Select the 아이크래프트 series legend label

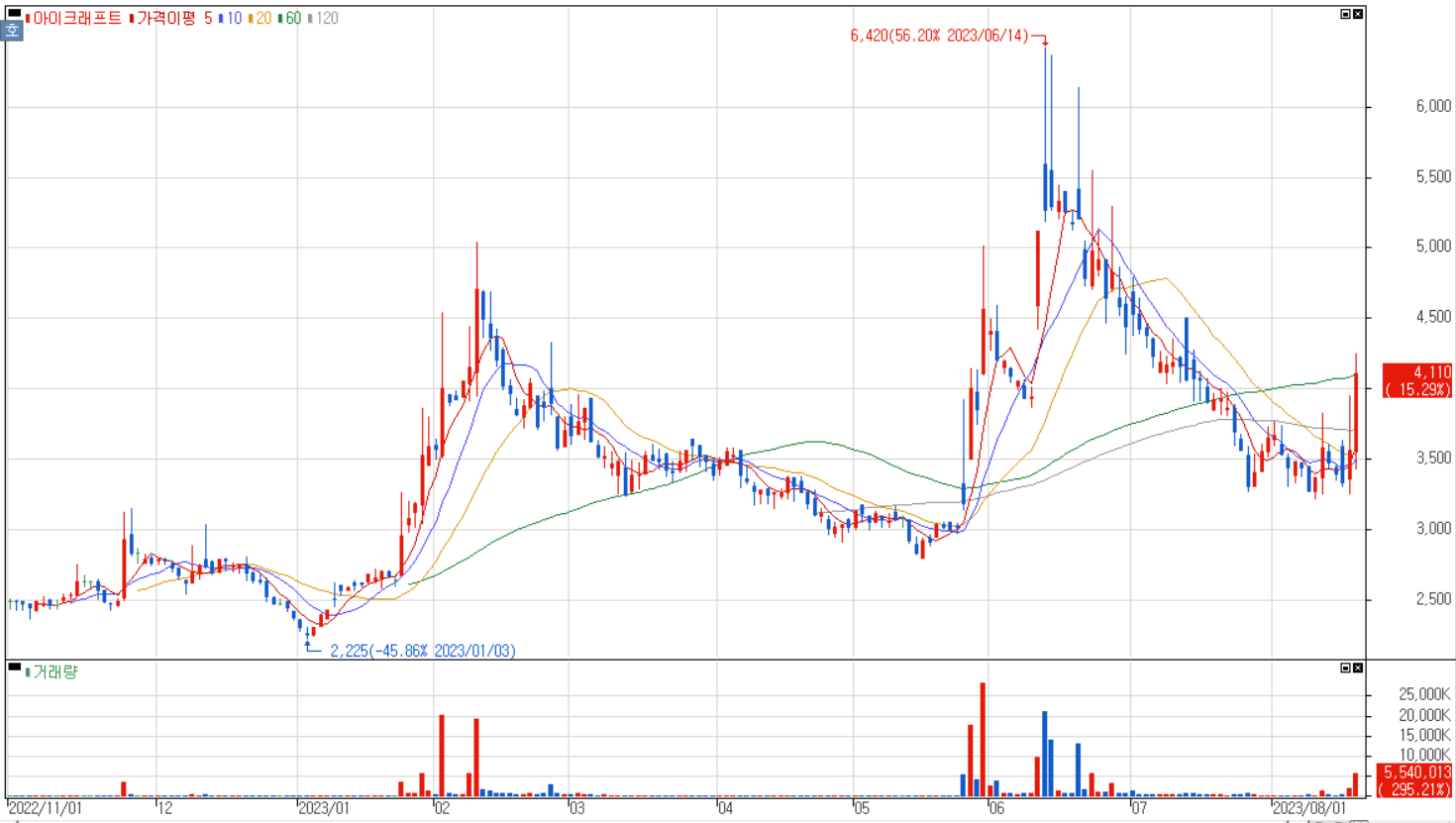tap(76, 18)
